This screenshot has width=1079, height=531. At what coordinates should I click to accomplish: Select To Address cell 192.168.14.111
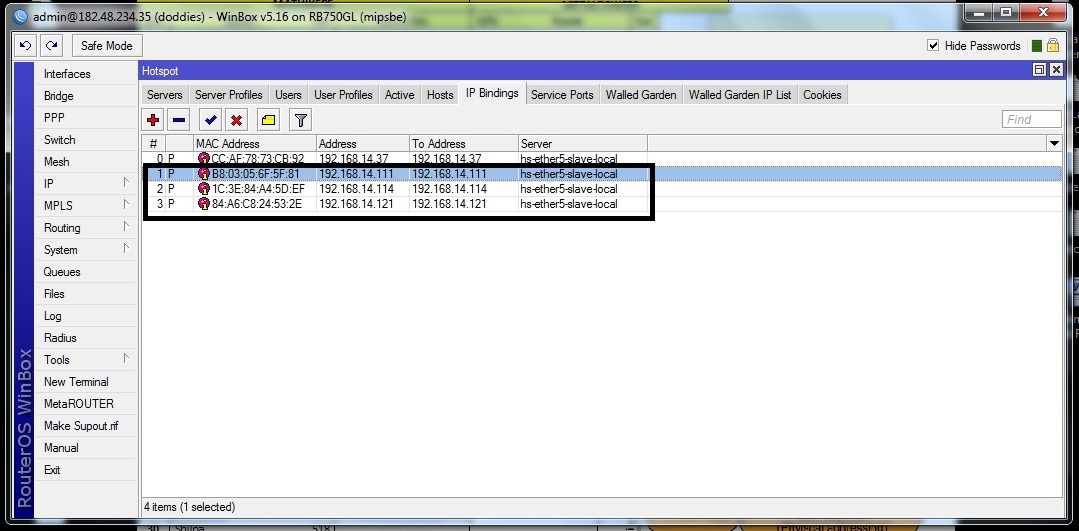coord(464,174)
